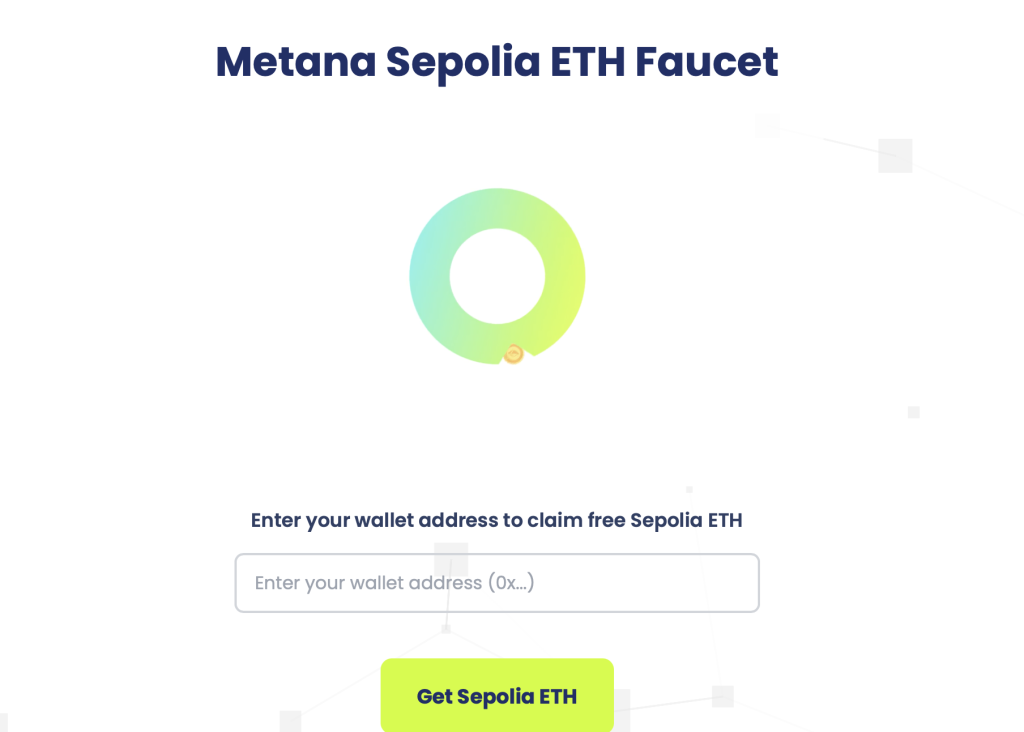The image size is (1024, 732).
Task: Click the word "Metana" in the heading
Action: coord(295,62)
